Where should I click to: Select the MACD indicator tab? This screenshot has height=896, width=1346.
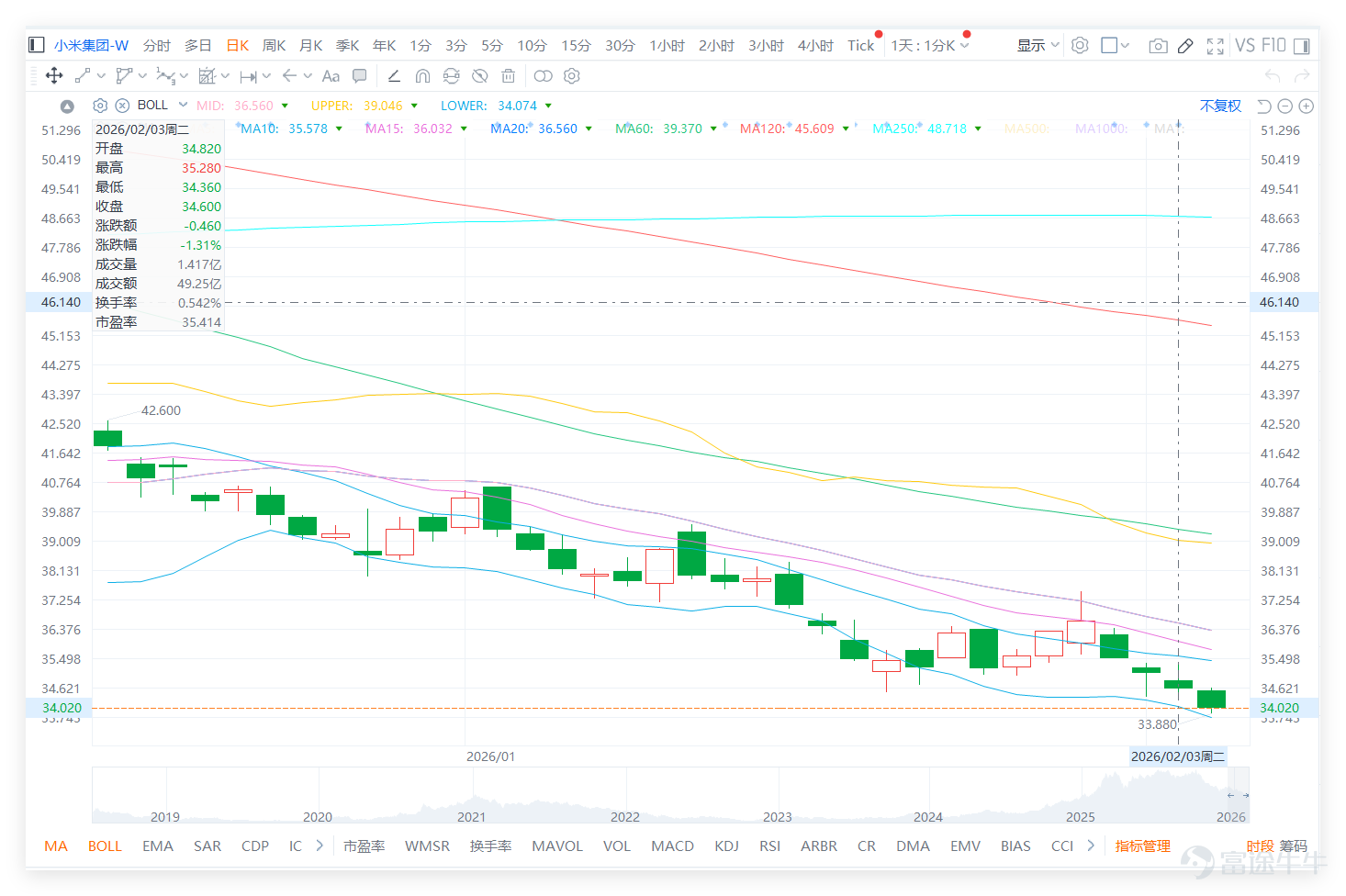(672, 846)
